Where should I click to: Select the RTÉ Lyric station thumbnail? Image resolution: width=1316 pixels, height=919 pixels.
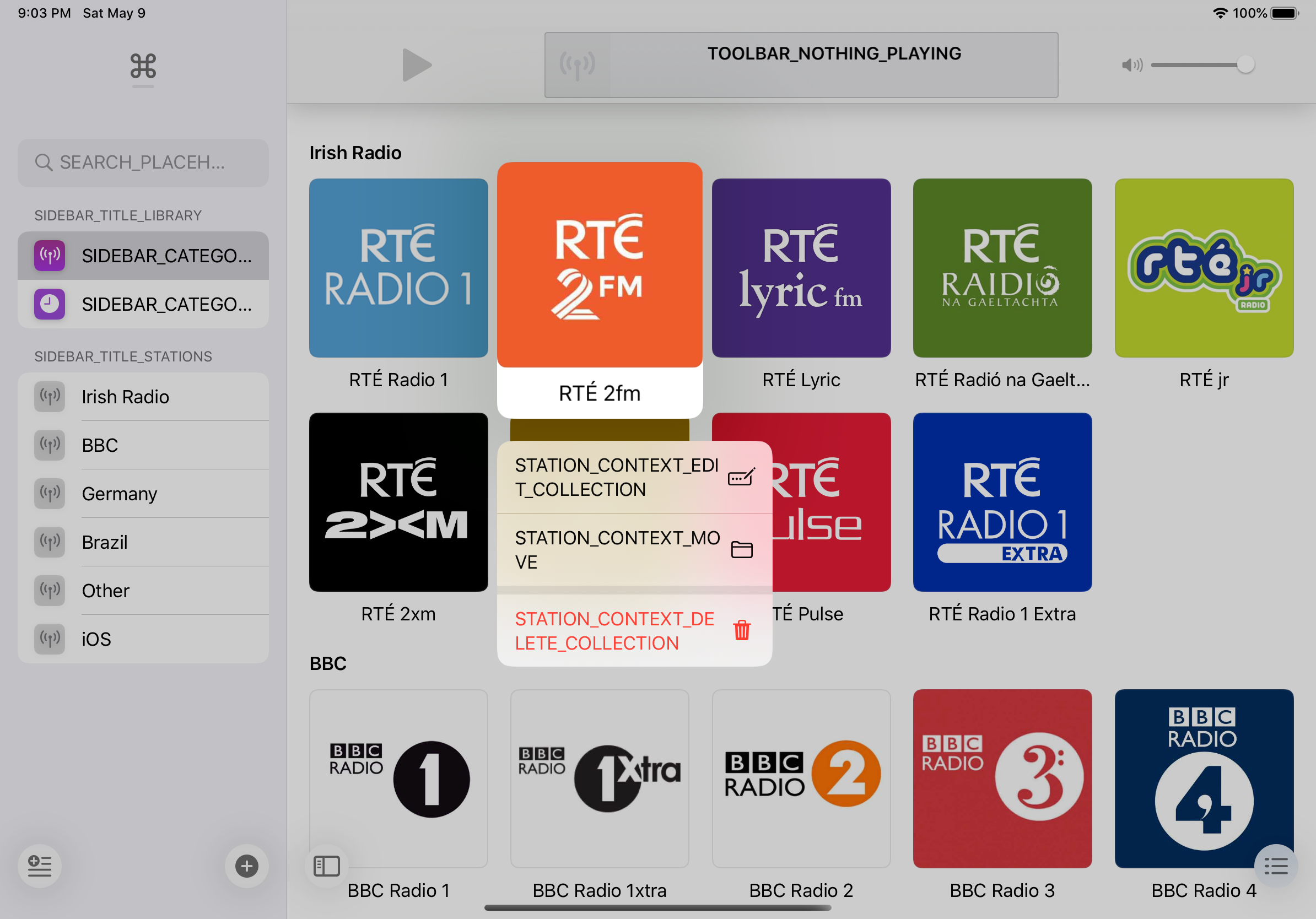click(x=801, y=268)
